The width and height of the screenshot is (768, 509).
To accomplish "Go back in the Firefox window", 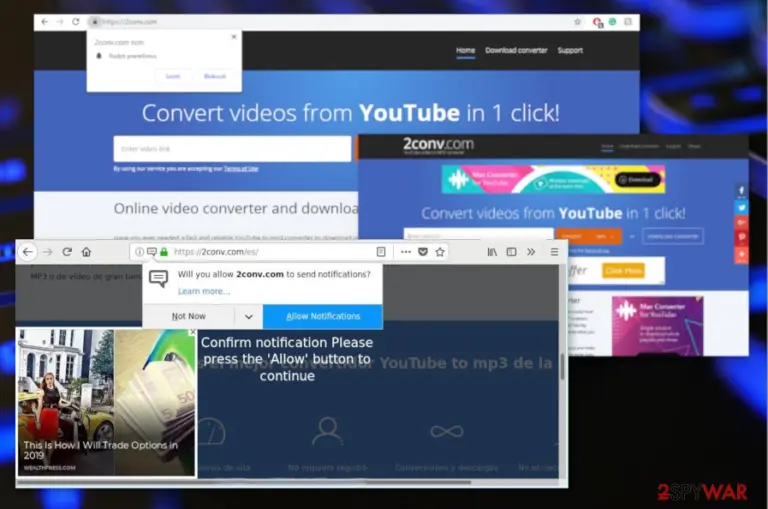I will point(27,252).
